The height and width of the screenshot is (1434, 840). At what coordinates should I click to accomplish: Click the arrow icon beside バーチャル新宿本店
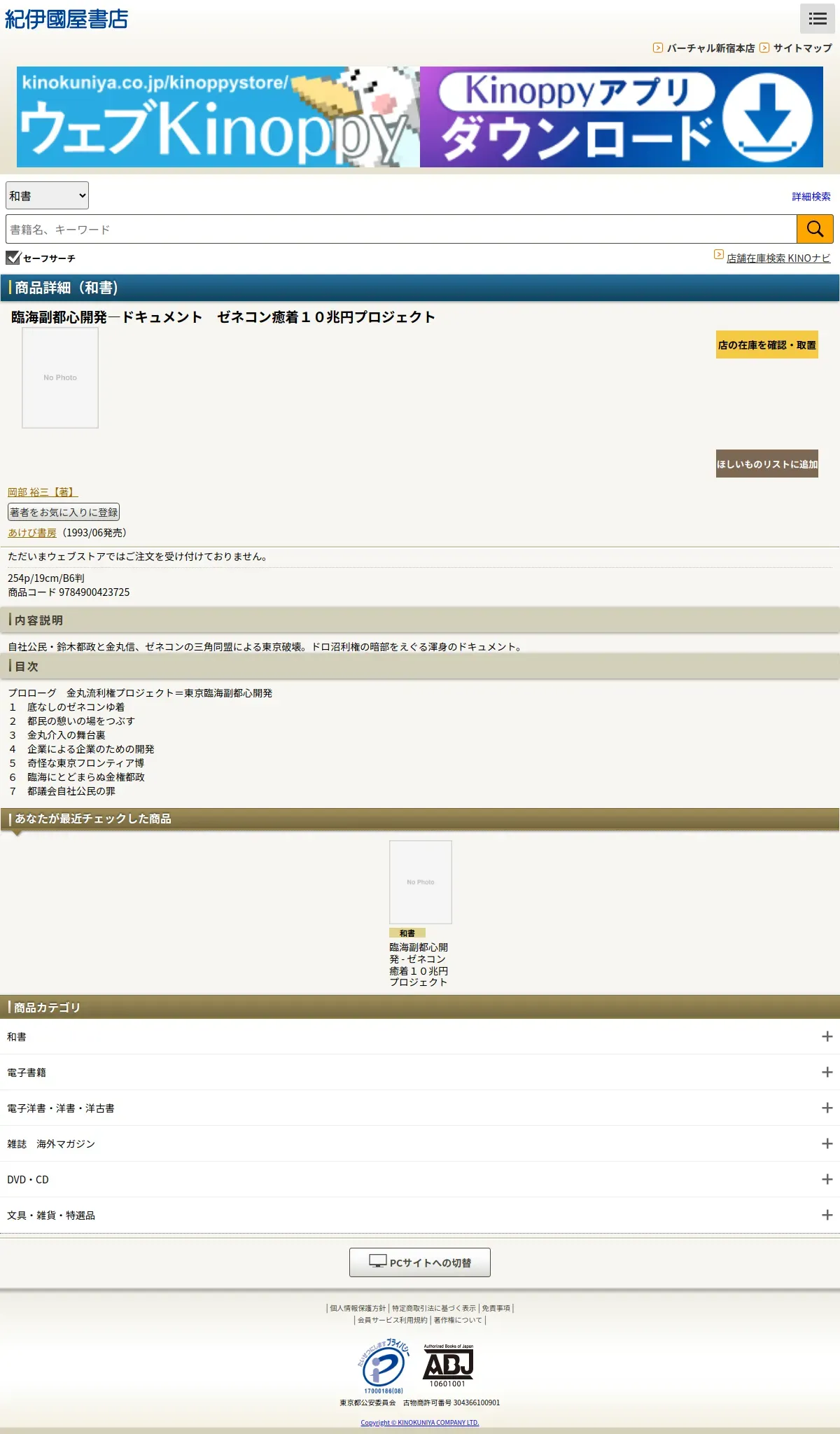658,48
